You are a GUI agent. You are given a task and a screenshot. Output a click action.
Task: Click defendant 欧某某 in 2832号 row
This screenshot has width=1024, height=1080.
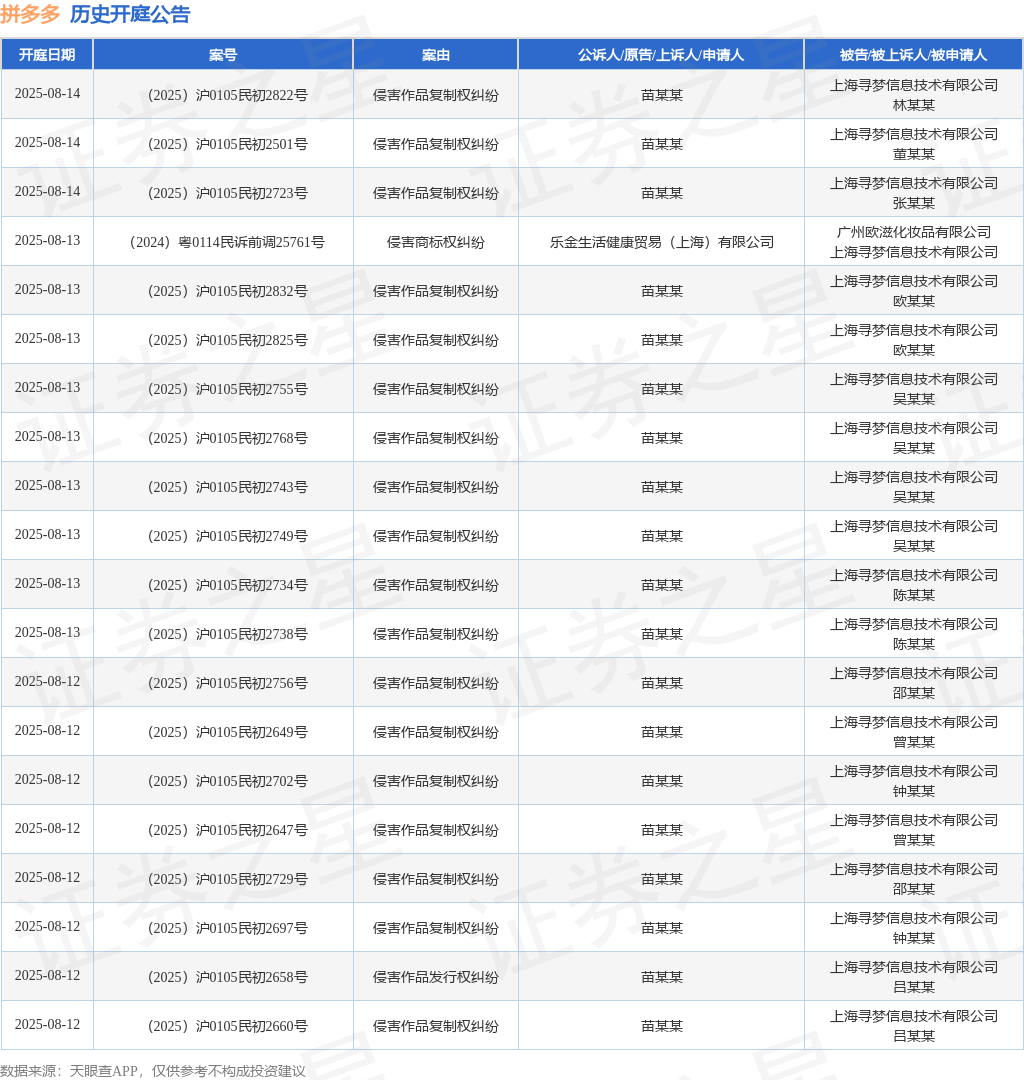(x=913, y=300)
